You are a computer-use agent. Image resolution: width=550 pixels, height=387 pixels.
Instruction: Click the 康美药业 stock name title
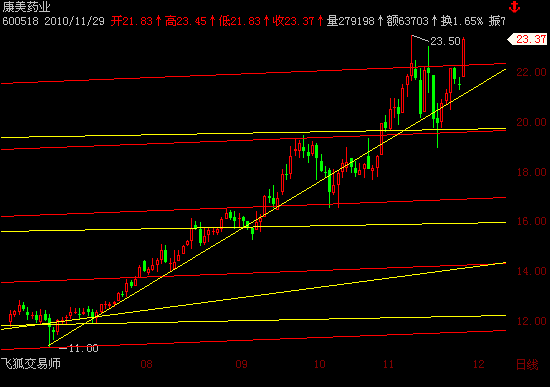(x=27, y=7)
